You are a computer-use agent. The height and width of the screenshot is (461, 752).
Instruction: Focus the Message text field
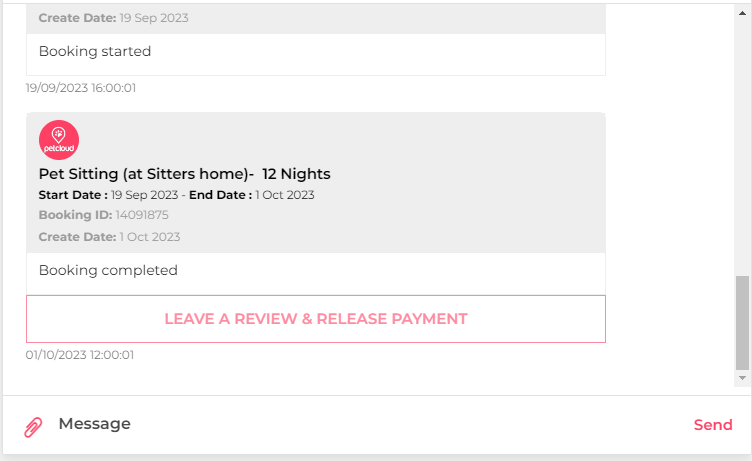click(x=364, y=424)
